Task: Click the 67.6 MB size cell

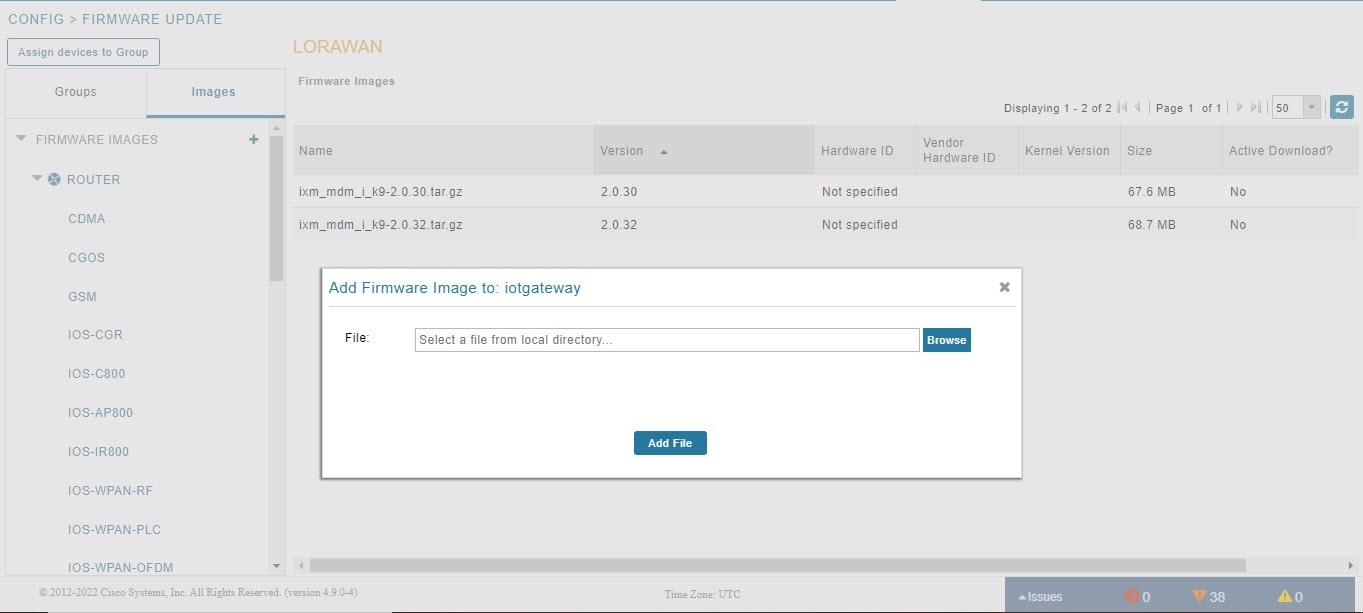Action: point(1152,192)
